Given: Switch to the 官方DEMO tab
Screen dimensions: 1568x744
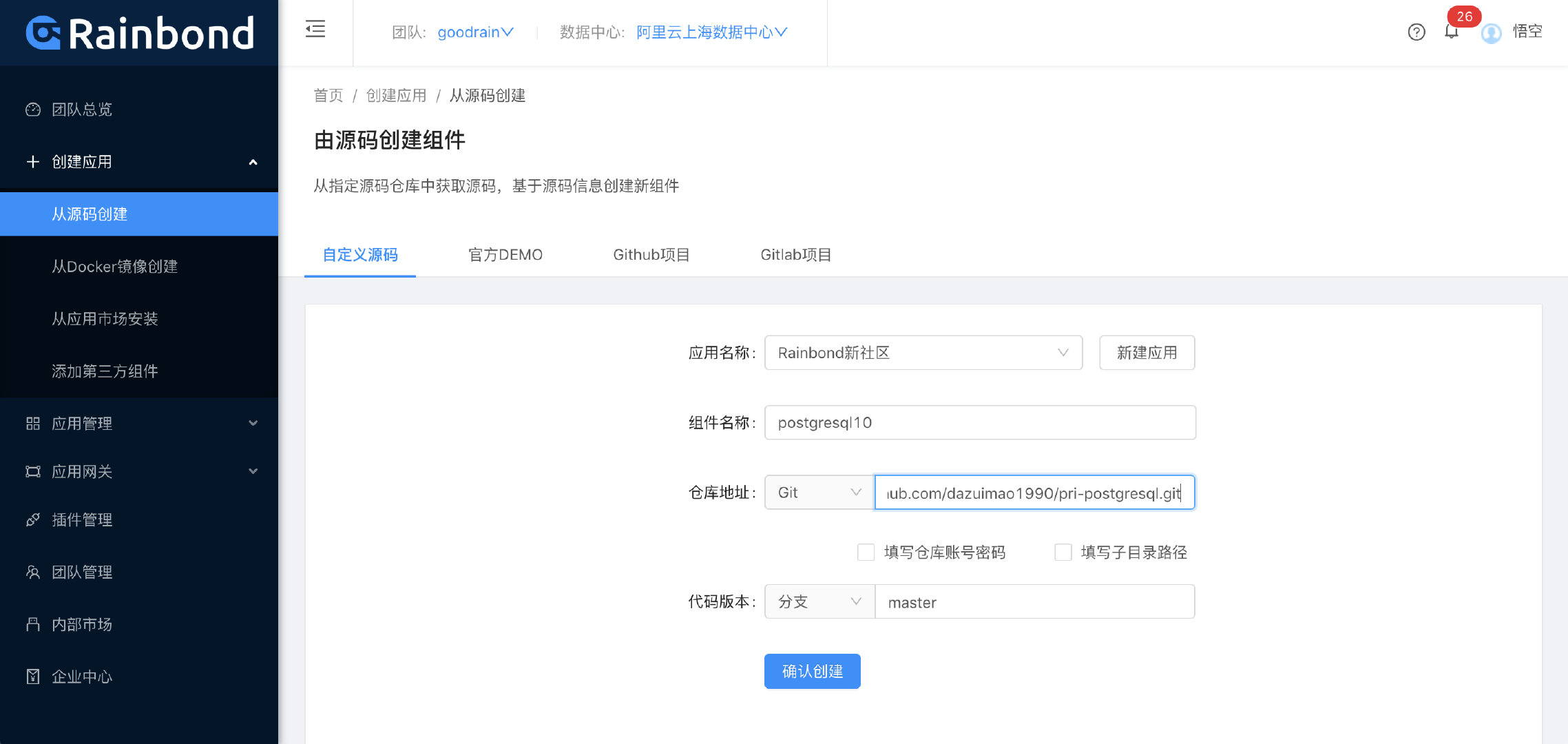Looking at the screenshot, I should click(505, 255).
